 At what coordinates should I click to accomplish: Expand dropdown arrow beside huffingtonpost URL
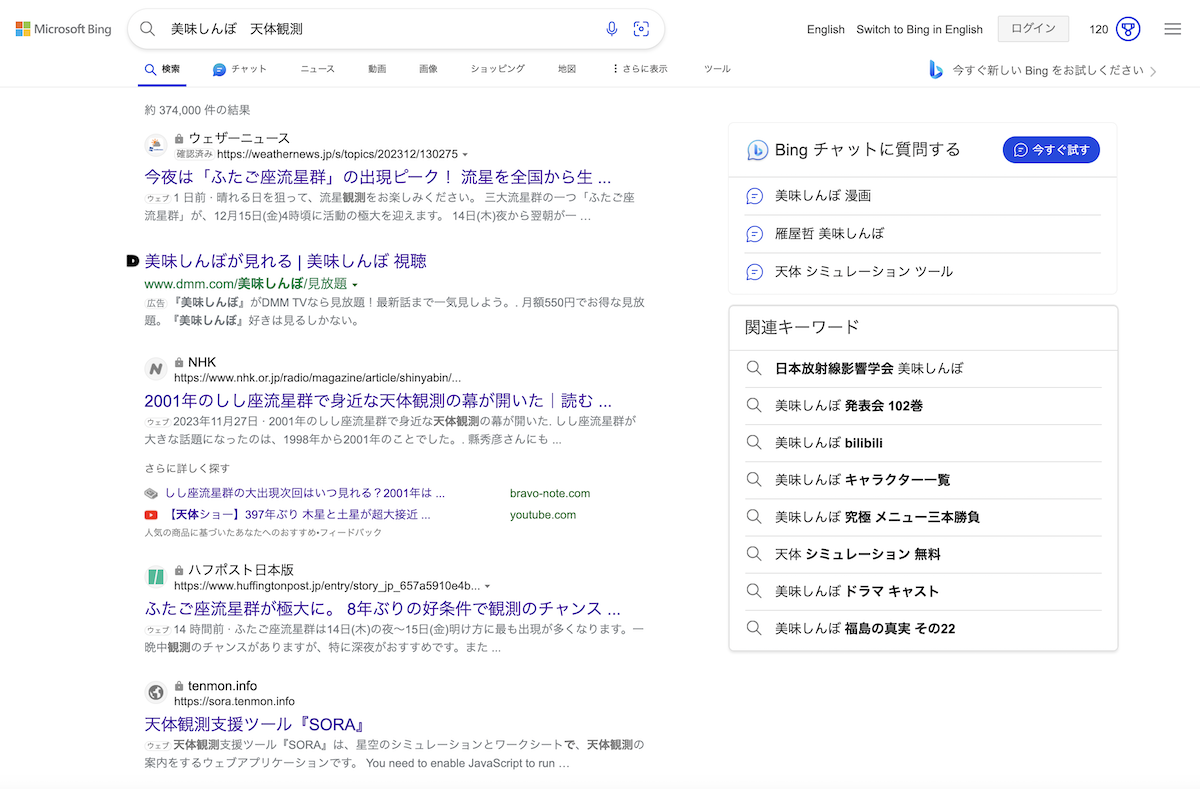pos(487,586)
